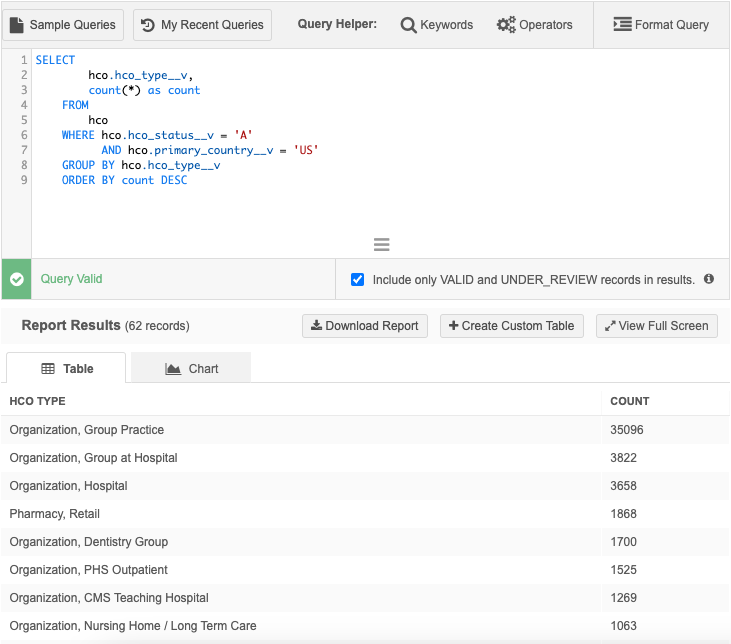Uncheck Include only VALID and UNDER_REVIEW records
731x644 pixels.
(358, 280)
